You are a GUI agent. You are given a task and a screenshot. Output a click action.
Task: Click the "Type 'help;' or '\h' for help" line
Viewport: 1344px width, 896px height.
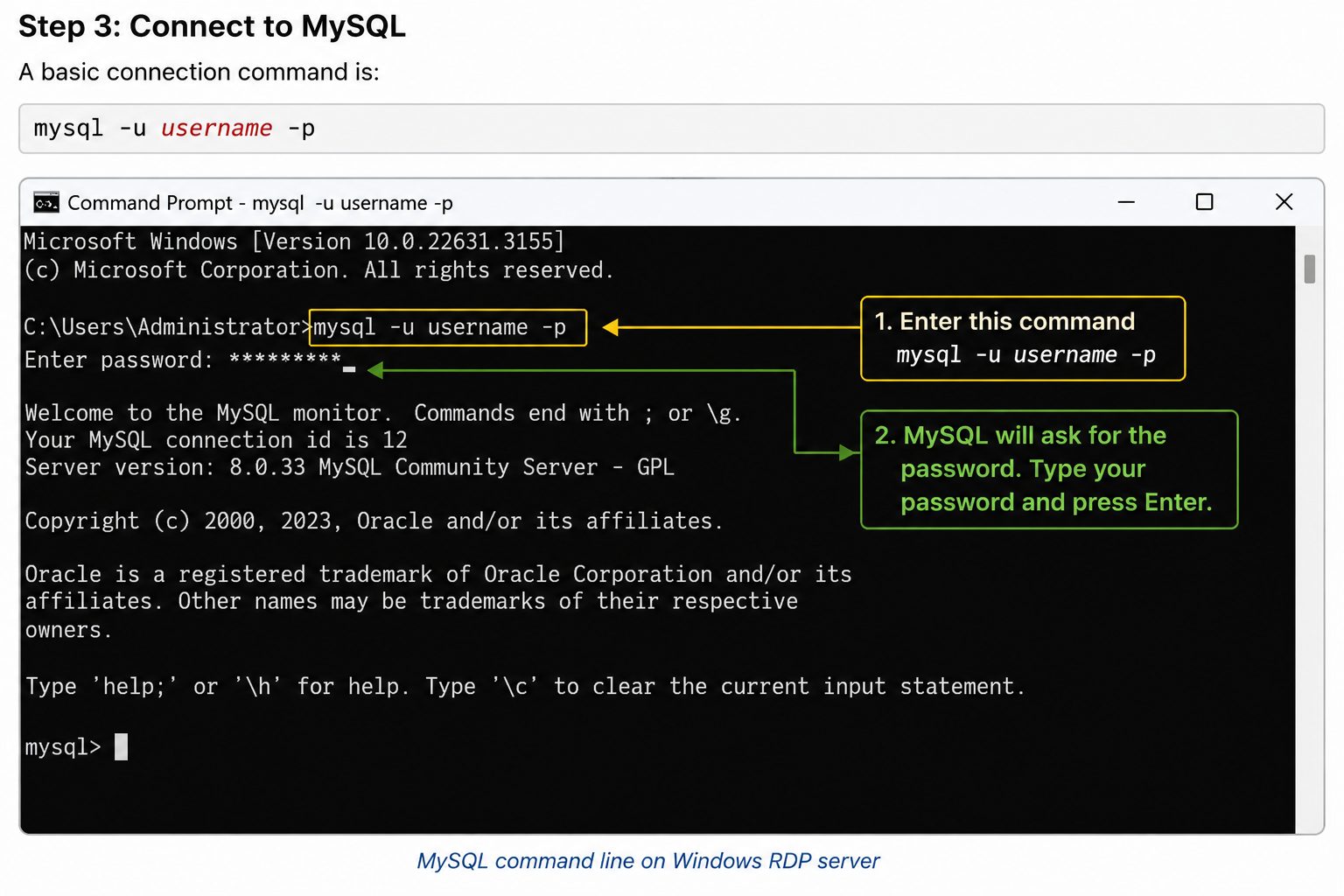[x=525, y=687]
